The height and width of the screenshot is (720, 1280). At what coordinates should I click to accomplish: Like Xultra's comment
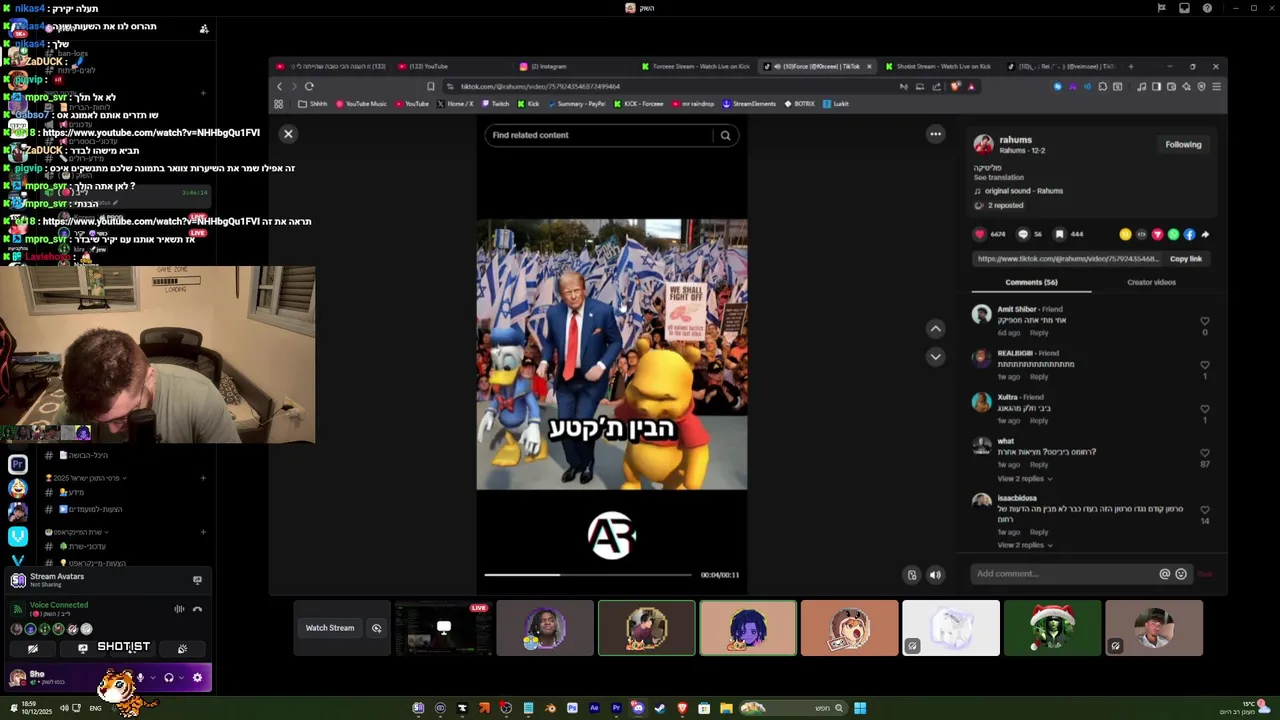pos(1204,409)
